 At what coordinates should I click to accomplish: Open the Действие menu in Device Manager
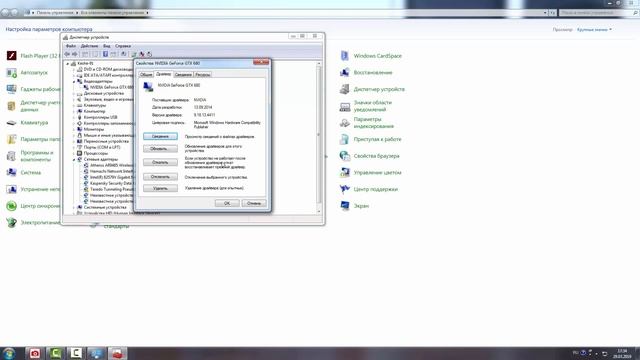(89, 46)
